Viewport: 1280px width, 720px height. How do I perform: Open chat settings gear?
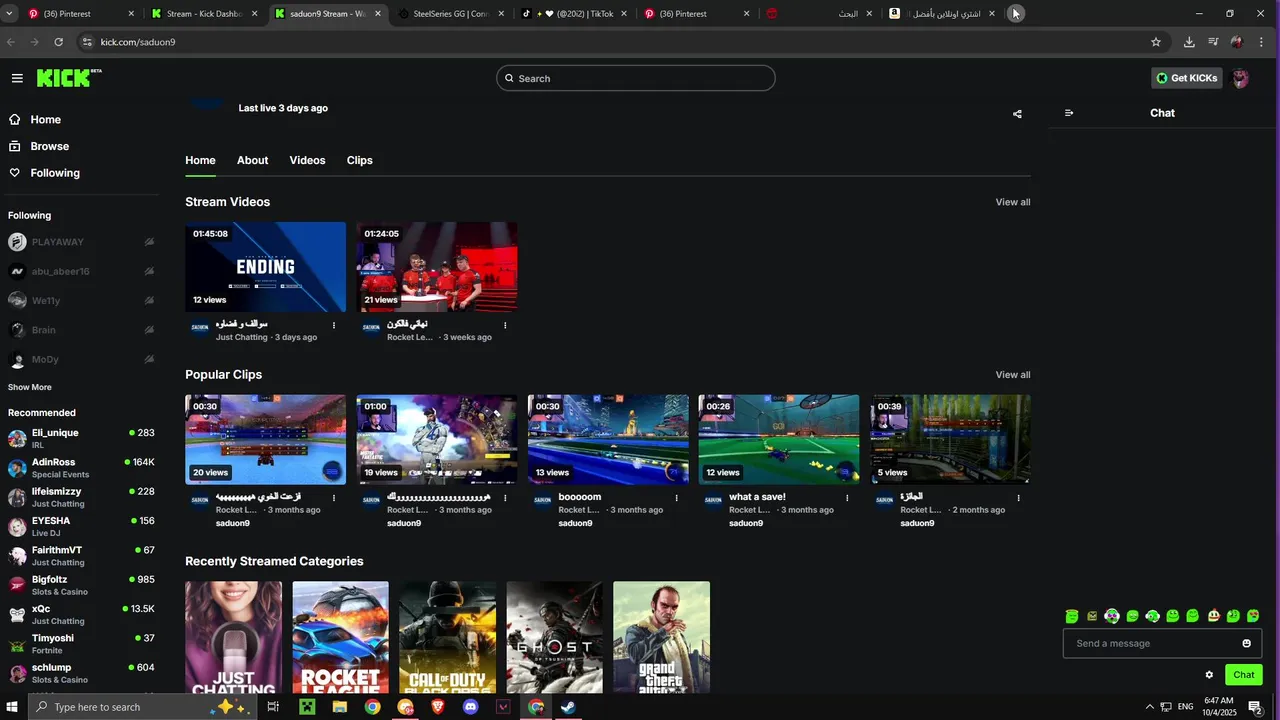coord(1209,675)
